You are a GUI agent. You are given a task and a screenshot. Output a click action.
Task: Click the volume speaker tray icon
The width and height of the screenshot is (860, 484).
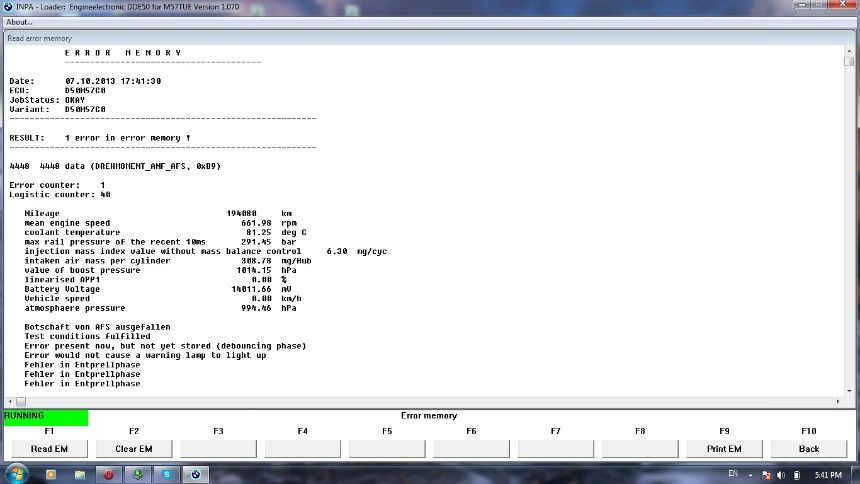(781, 474)
